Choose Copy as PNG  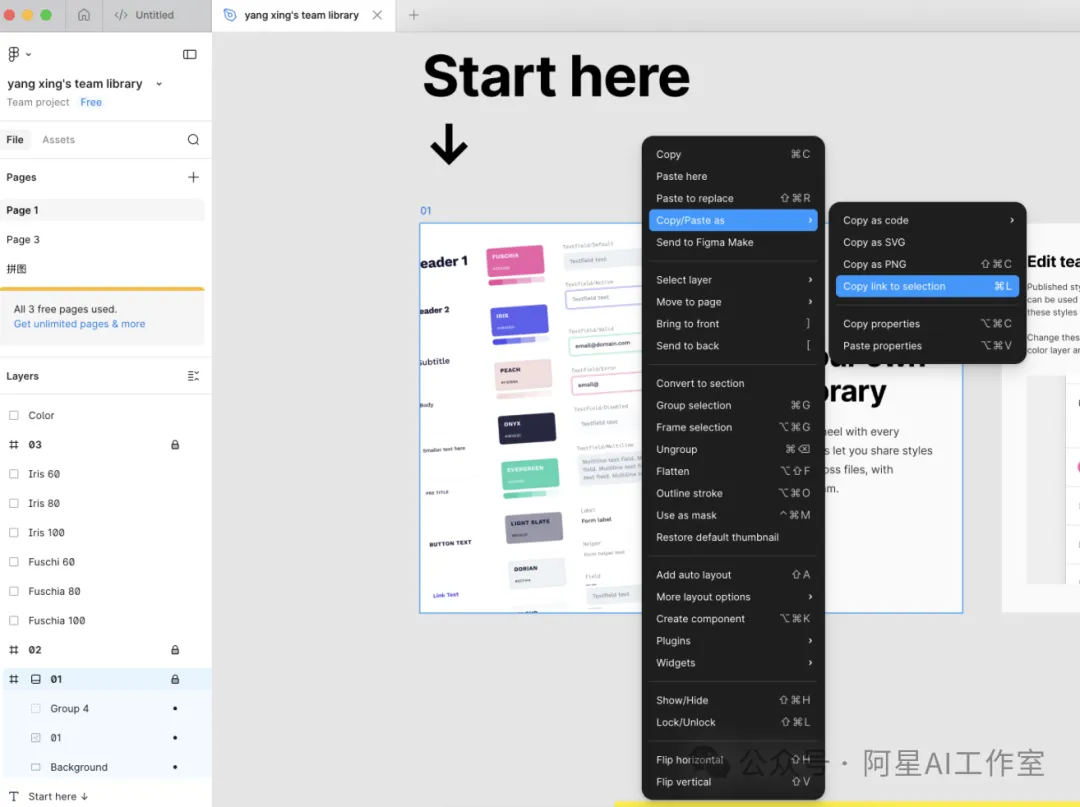click(927, 264)
